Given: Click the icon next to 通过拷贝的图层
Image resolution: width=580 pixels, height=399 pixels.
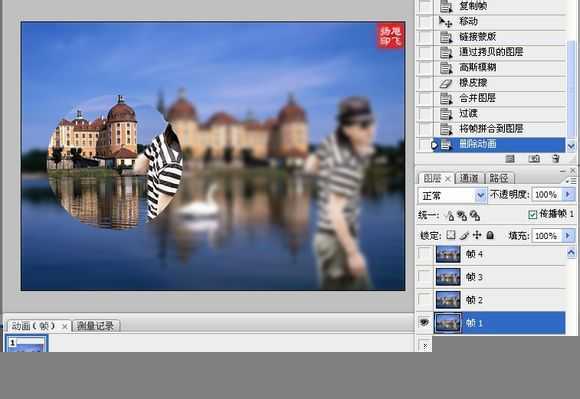Looking at the screenshot, I should 446,52.
